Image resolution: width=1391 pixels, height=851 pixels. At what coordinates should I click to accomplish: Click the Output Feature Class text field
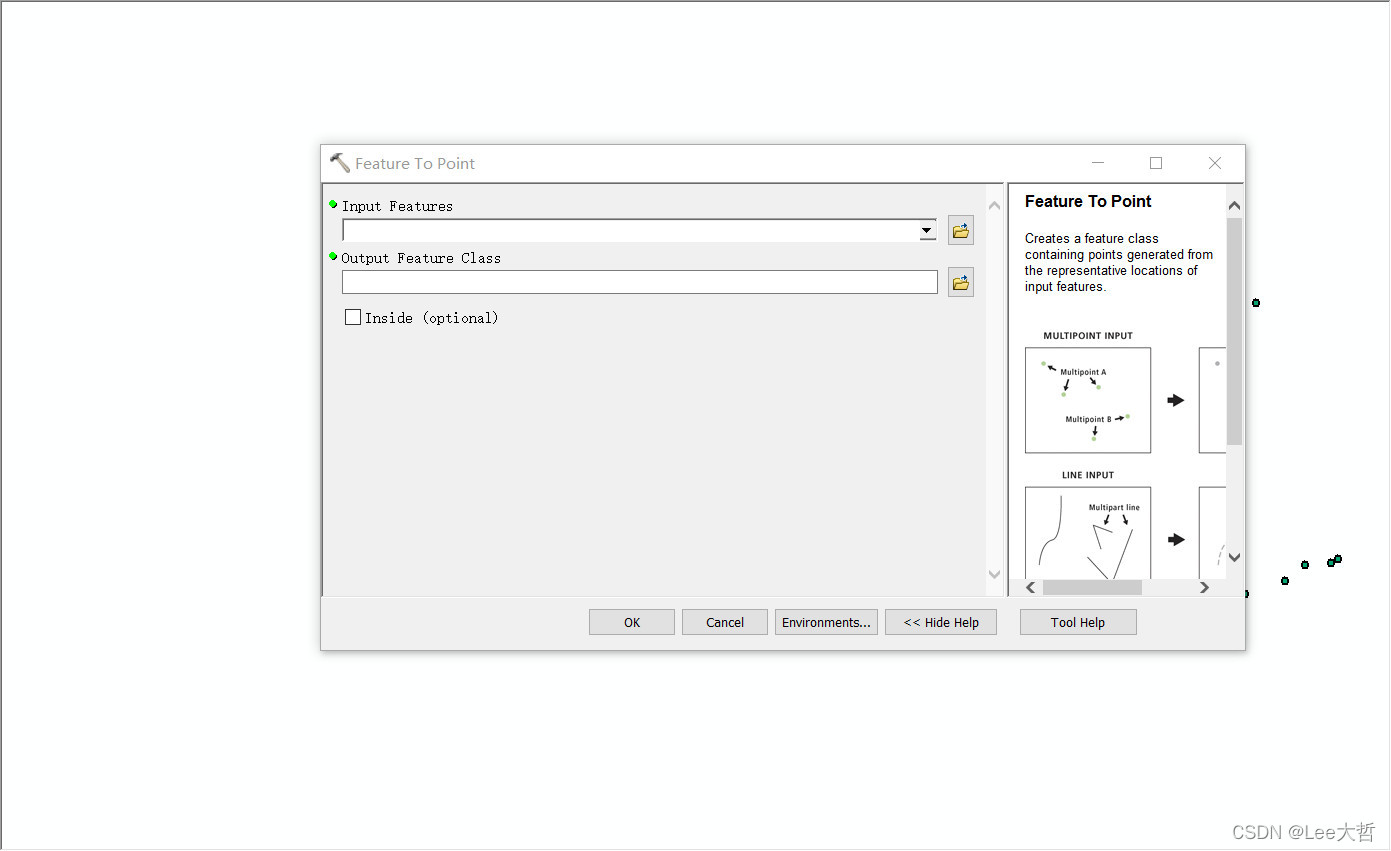point(640,282)
